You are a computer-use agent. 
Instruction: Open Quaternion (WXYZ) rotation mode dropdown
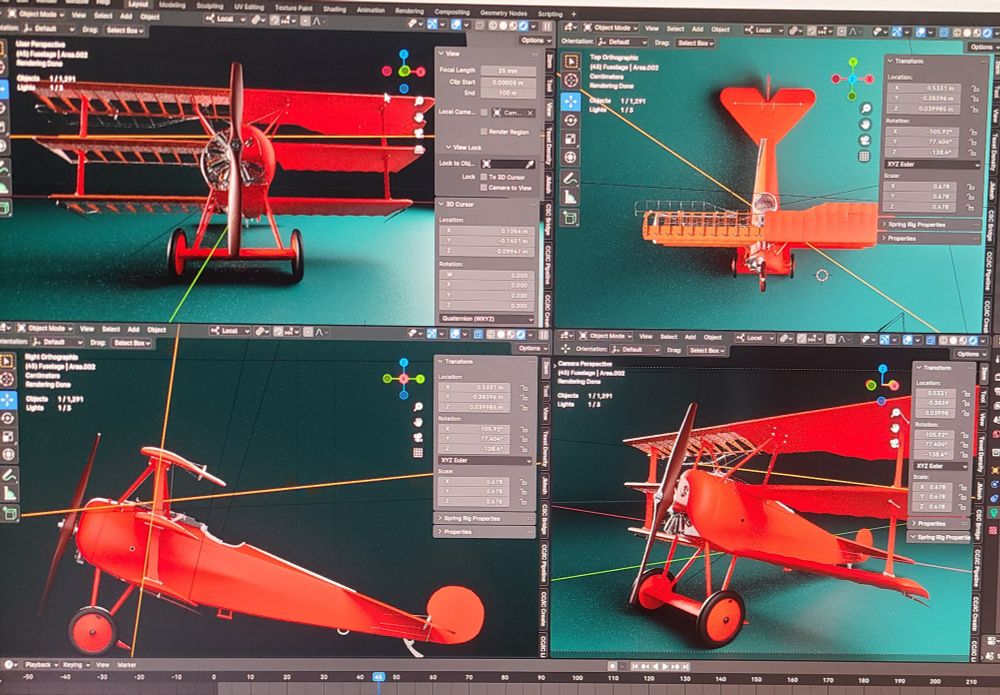pos(487,318)
